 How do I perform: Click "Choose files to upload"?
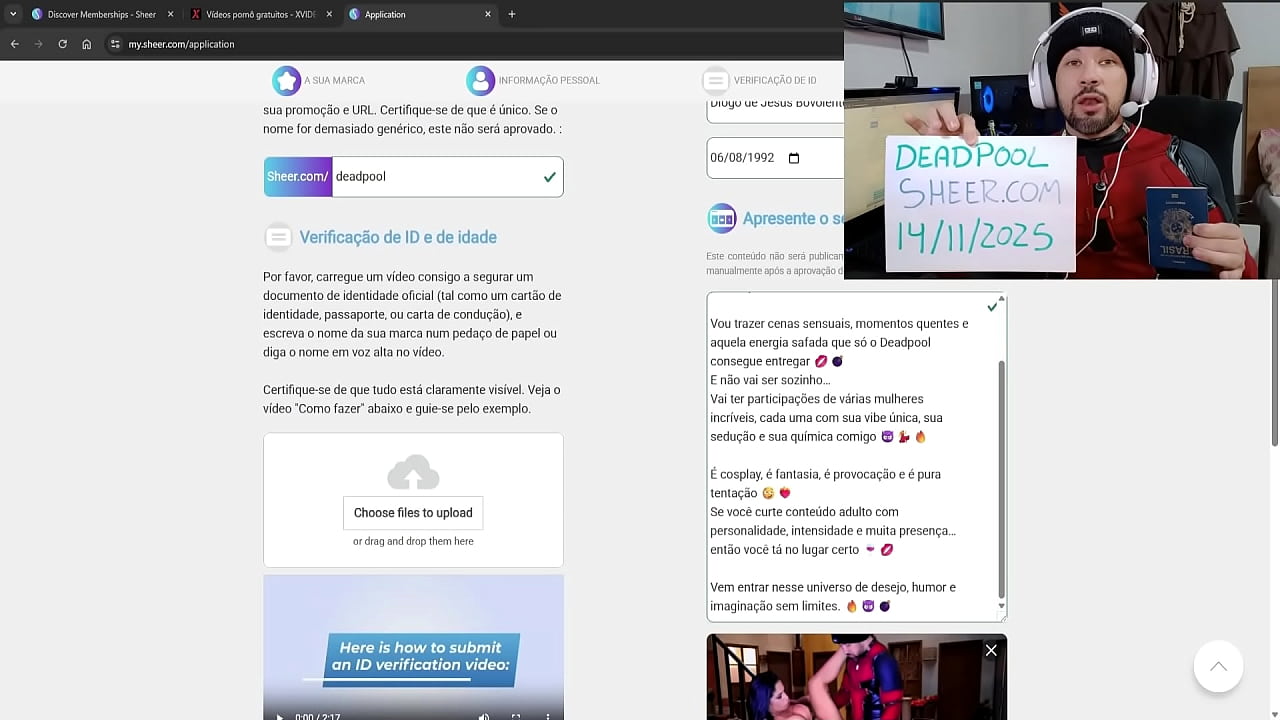tap(413, 513)
